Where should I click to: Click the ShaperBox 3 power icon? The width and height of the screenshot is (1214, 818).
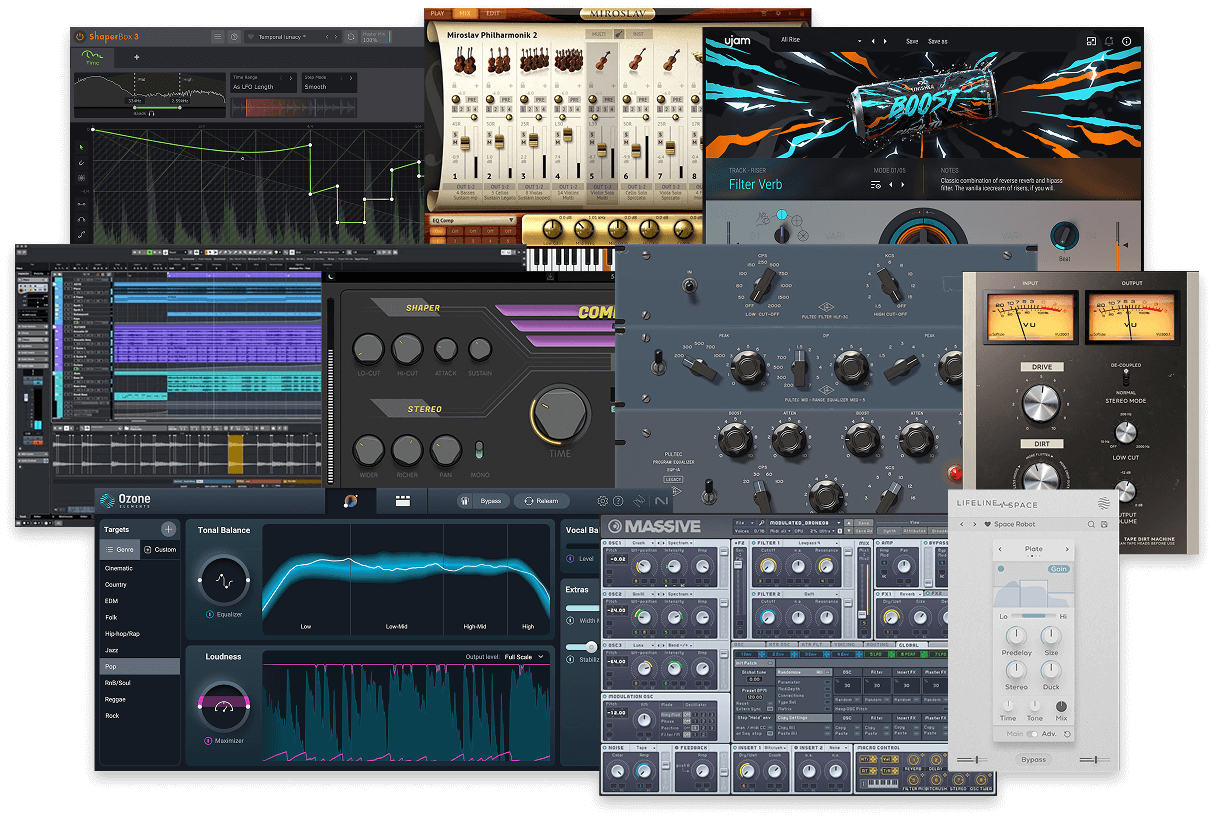[x=81, y=37]
